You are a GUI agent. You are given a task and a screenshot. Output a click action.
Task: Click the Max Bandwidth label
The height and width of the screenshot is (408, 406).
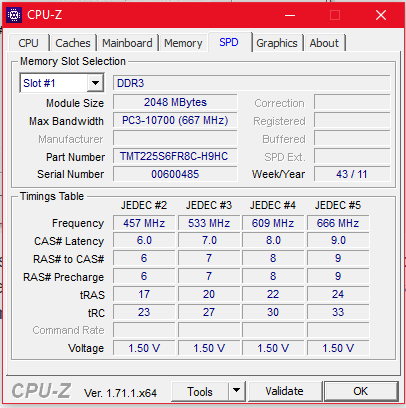coord(66,121)
